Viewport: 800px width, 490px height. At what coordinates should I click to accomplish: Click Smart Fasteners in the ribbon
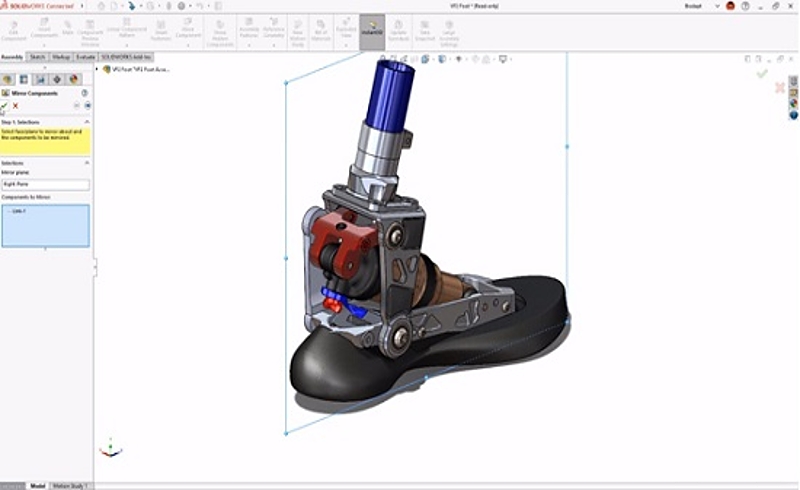161,32
